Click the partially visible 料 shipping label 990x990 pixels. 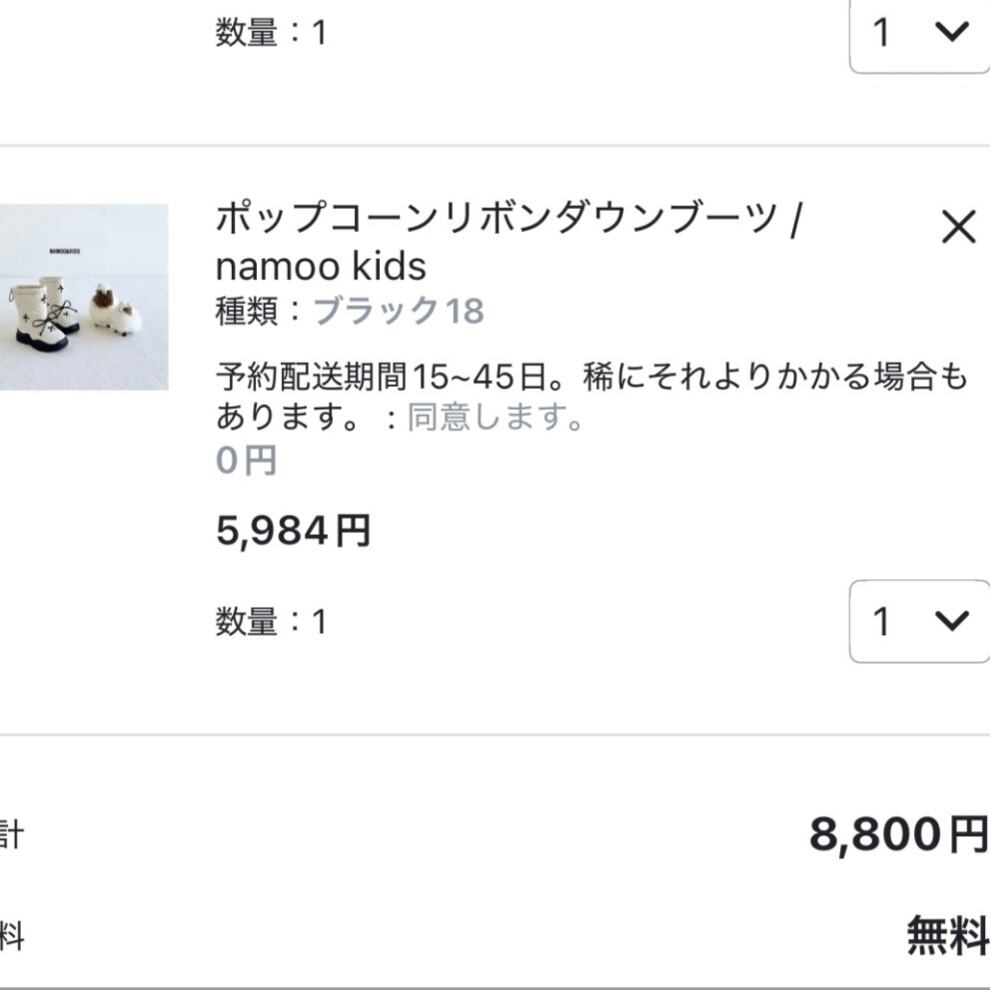click(x=10, y=937)
